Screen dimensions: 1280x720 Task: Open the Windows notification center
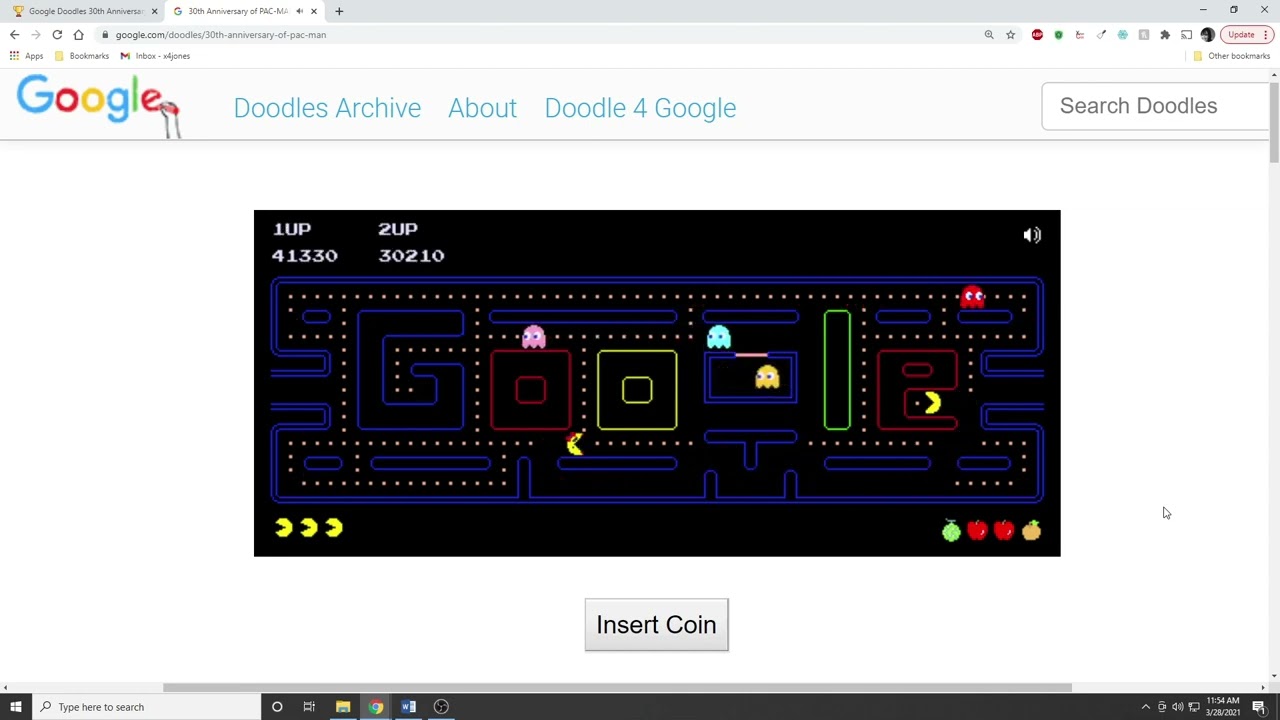(x=1259, y=707)
